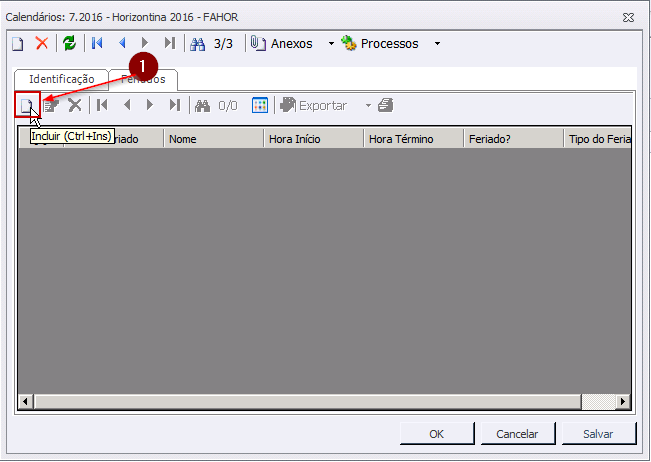The image size is (651, 462).
Task: Open the Exportar dropdown arrow
Action: tap(367, 105)
